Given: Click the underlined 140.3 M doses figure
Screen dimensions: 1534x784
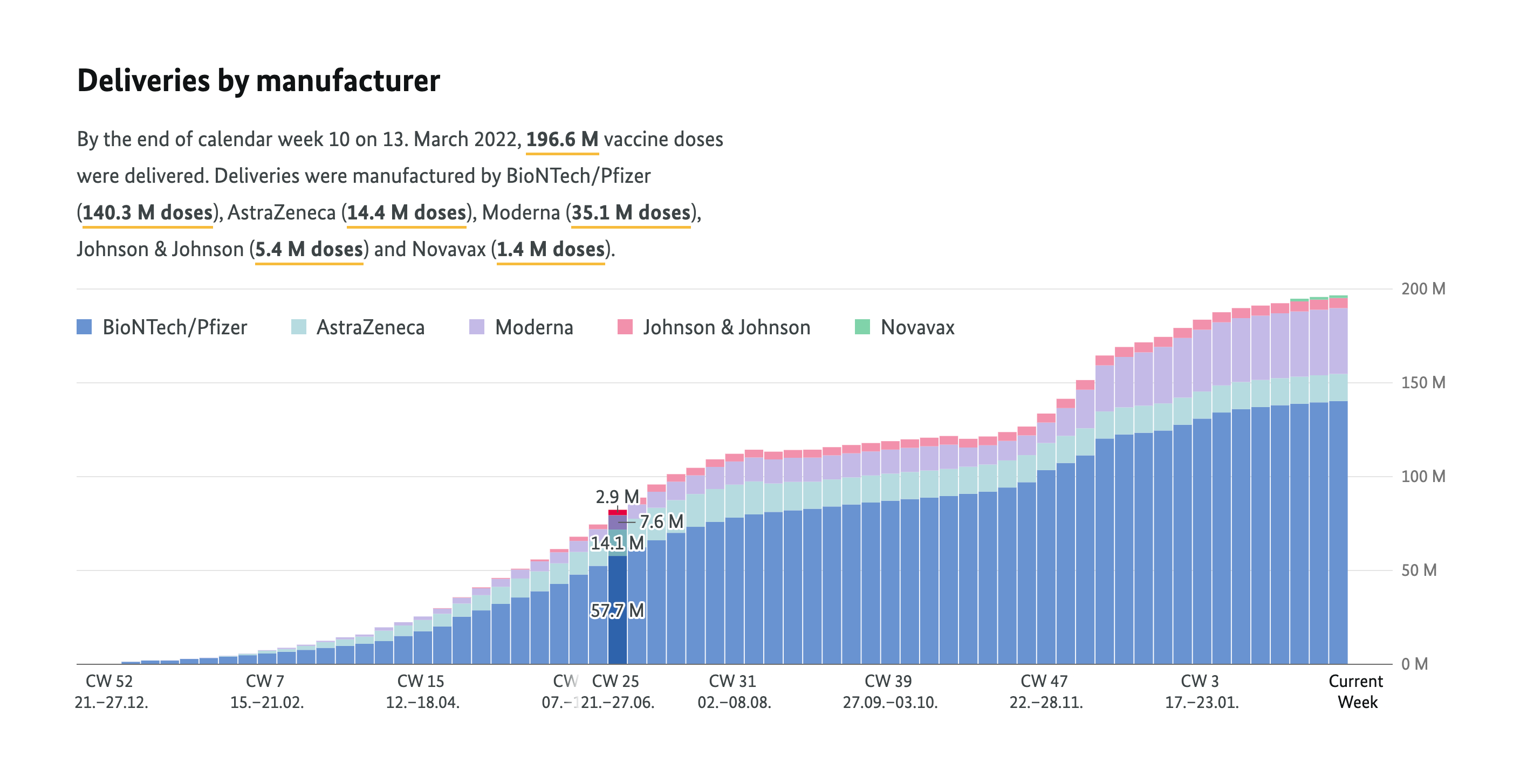Looking at the screenshot, I should [147, 212].
